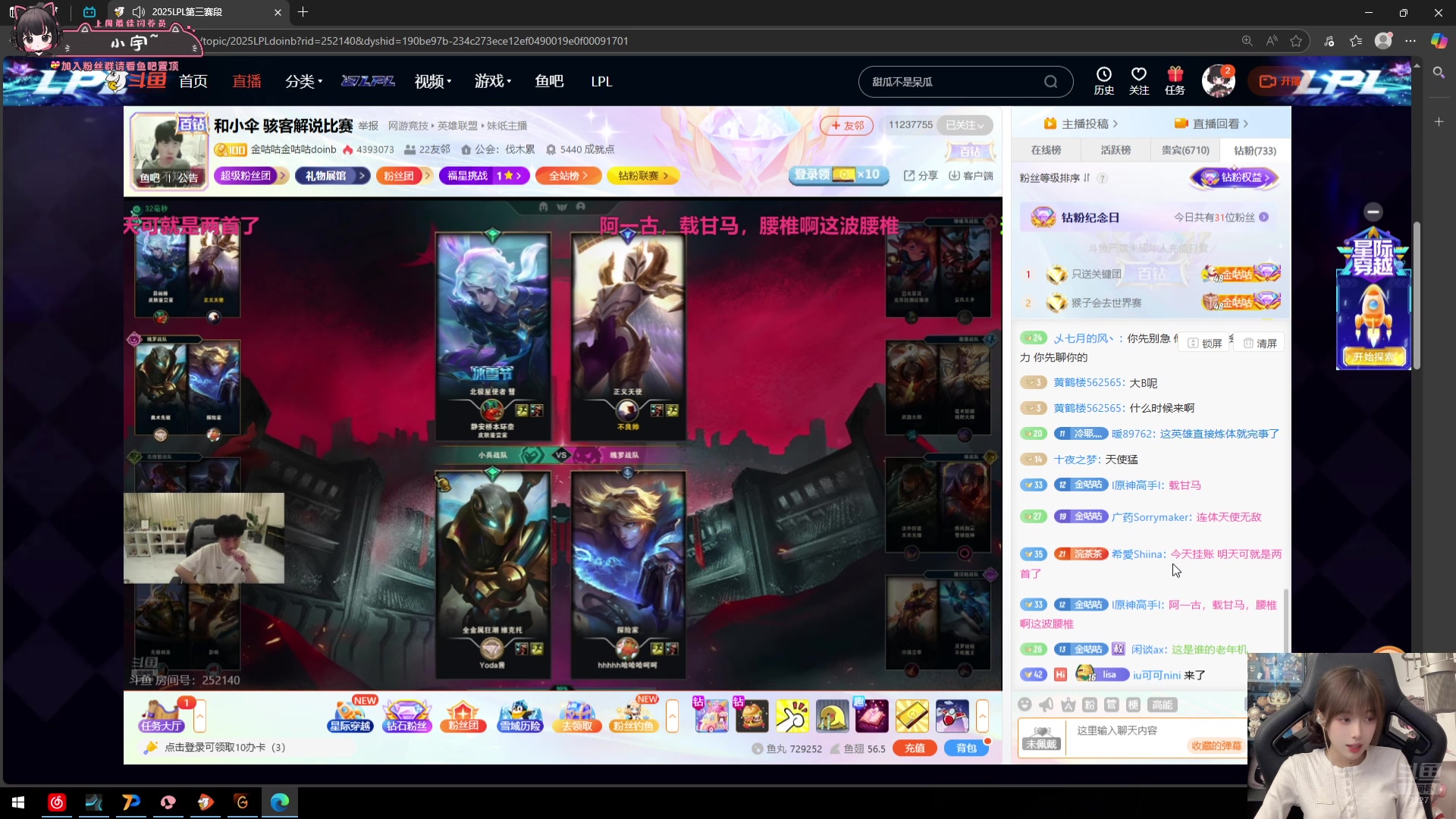
Task: Click the megaphone horn icon in chat
Action: point(1046,704)
